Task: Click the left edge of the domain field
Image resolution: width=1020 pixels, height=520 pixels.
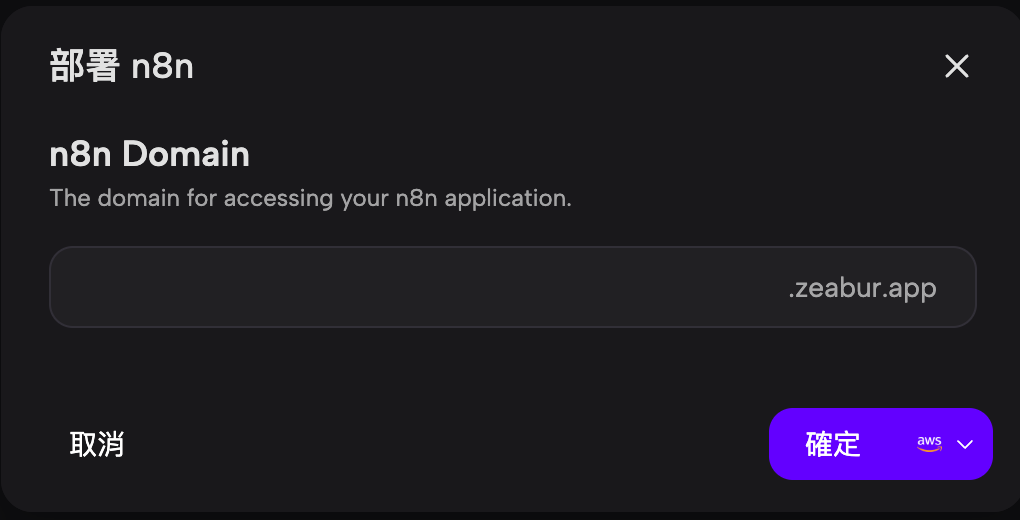Action: point(70,288)
